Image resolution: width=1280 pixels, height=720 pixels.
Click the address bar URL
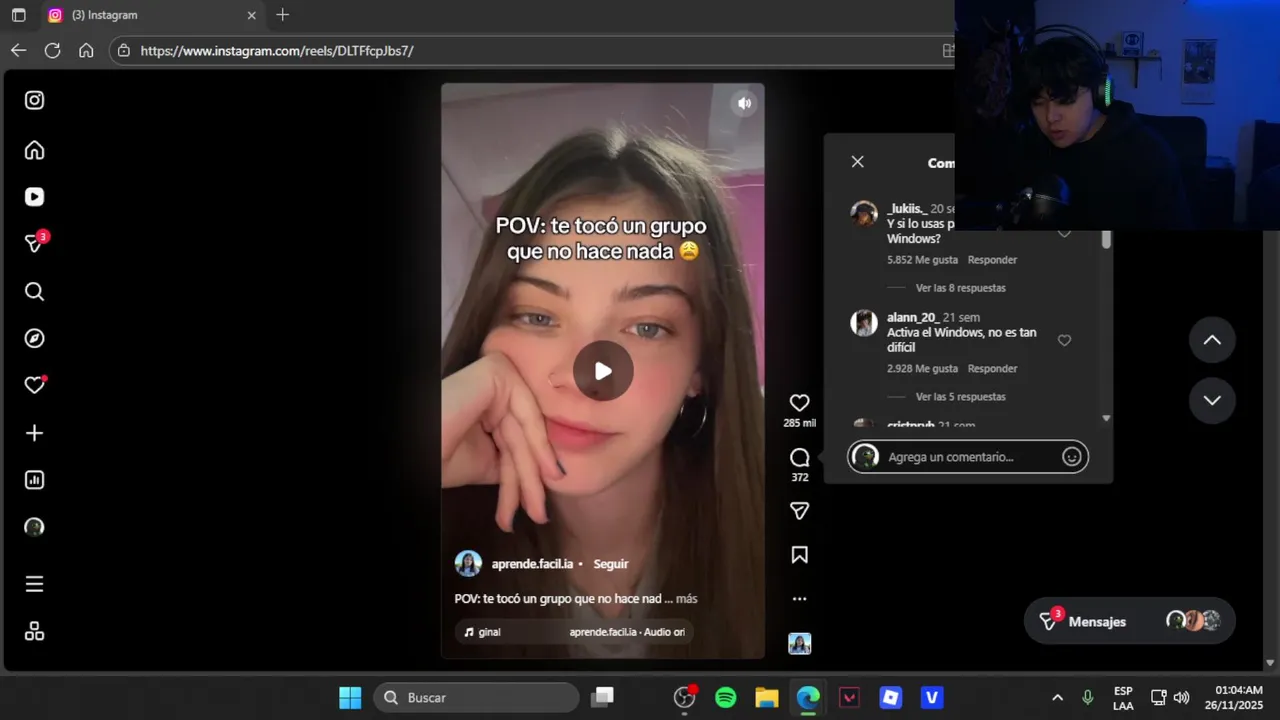[277, 50]
